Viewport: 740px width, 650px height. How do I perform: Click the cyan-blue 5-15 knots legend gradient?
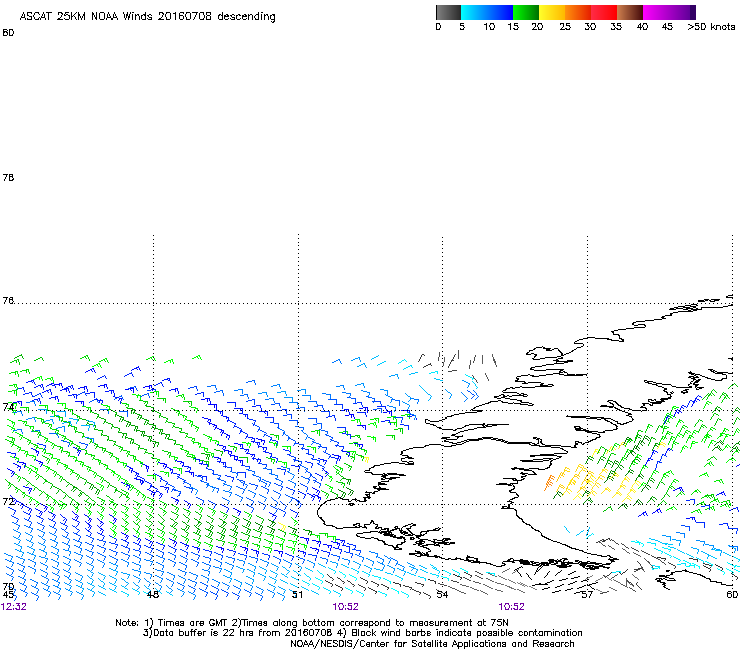[x=487, y=12]
